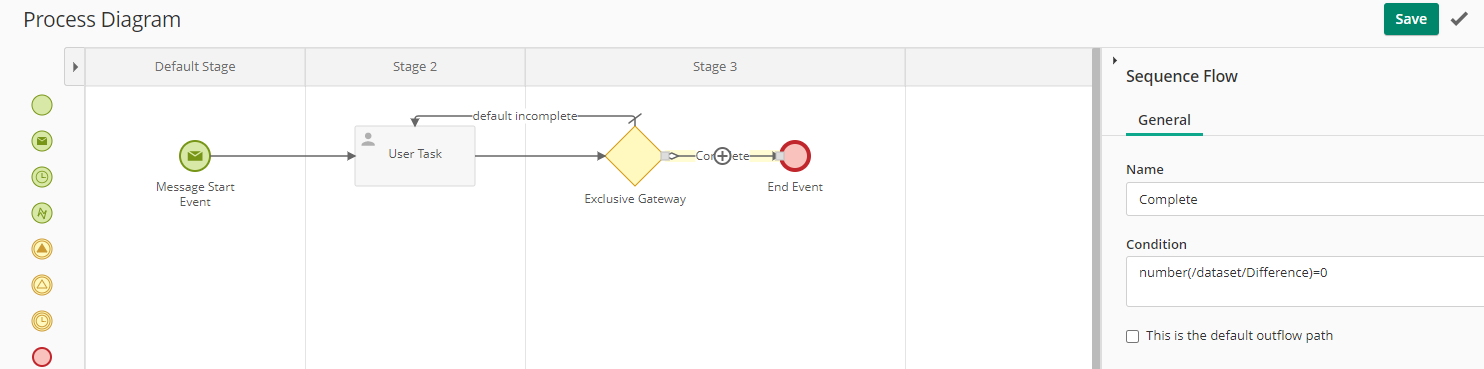Screen dimensions: 1484x369
Task: Collapse the Sequence Flow properties panel arrow
Action: [x=1114, y=61]
